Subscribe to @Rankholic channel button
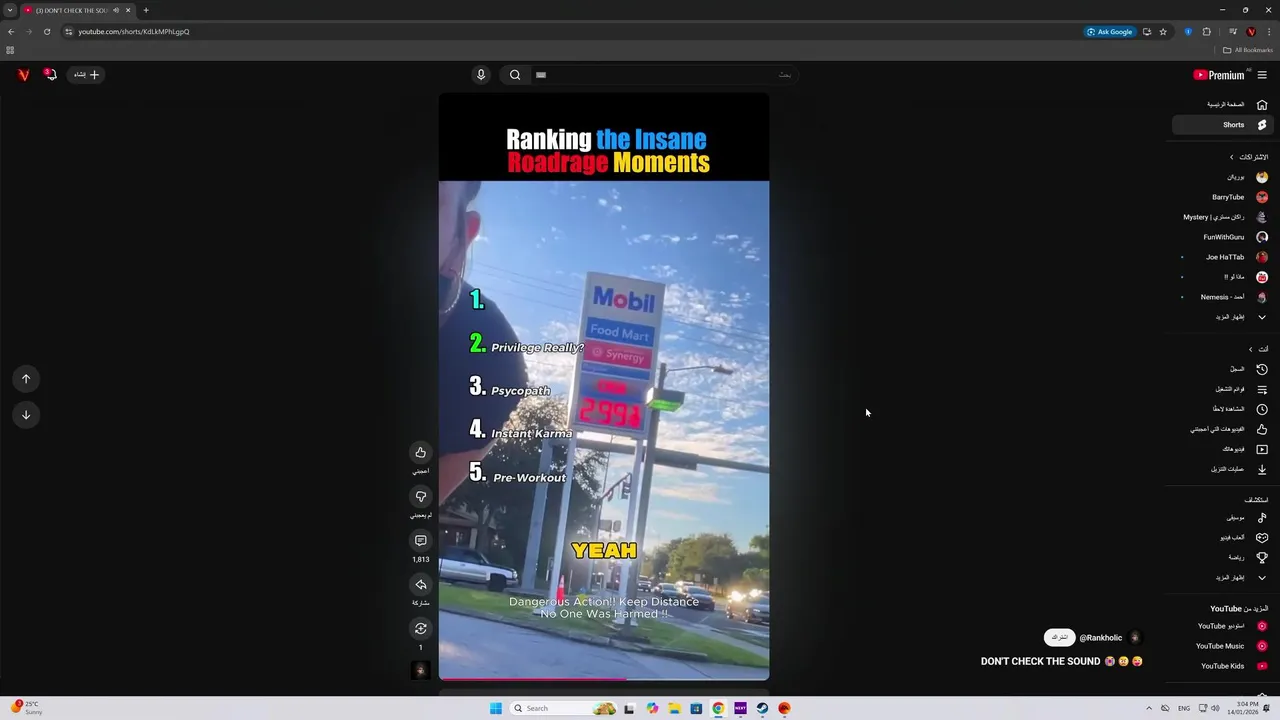This screenshot has width=1280, height=720. point(1059,637)
